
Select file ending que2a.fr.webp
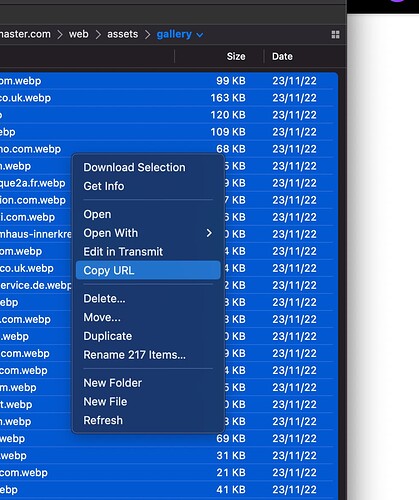coord(33,183)
